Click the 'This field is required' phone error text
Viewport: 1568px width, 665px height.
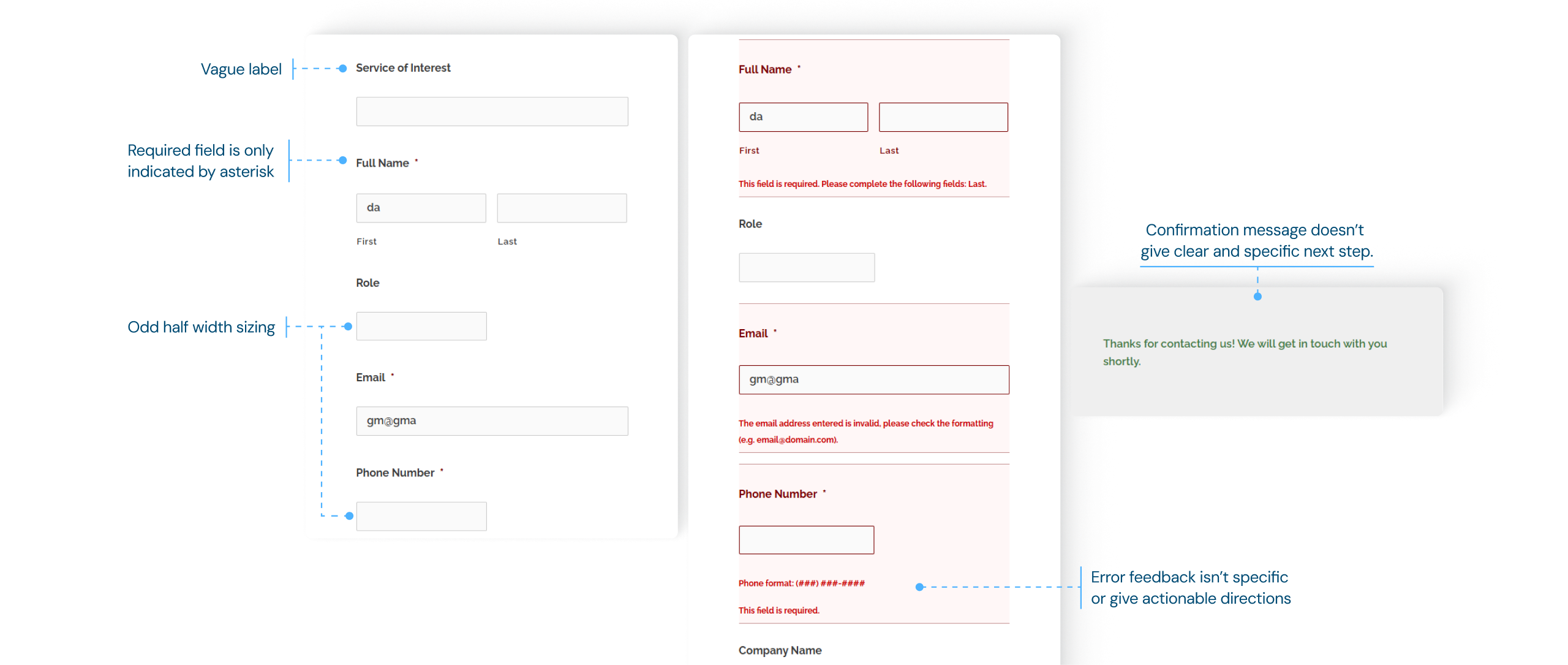[778, 610]
